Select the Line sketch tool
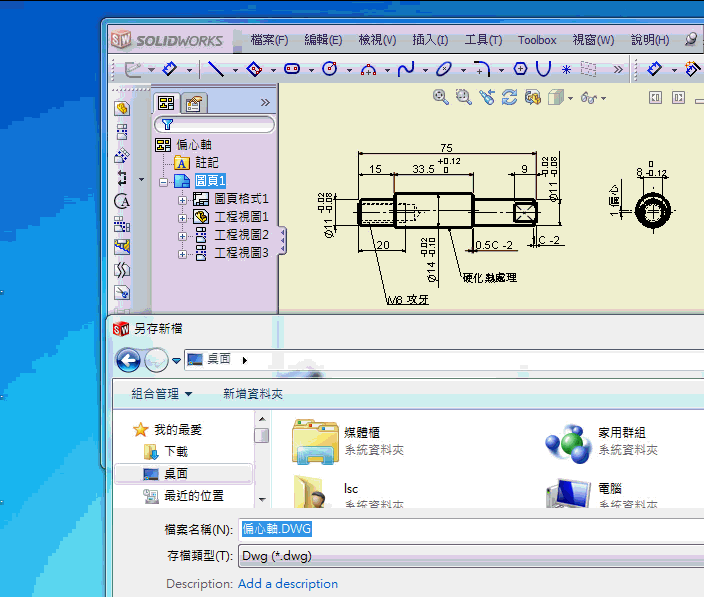Image resolution: width=704 pixels, height=597 pixels. 216,69
